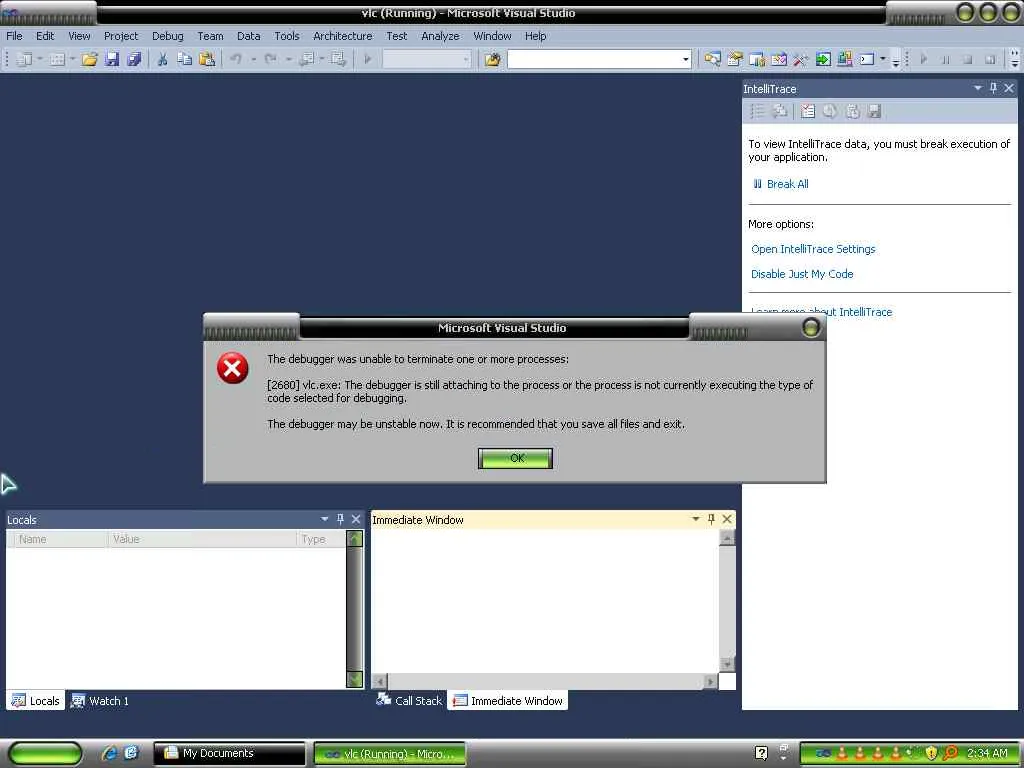1024x768 pixels.
Task: Click the IntelliTrace save recording icon
Action: click(874, 112)
